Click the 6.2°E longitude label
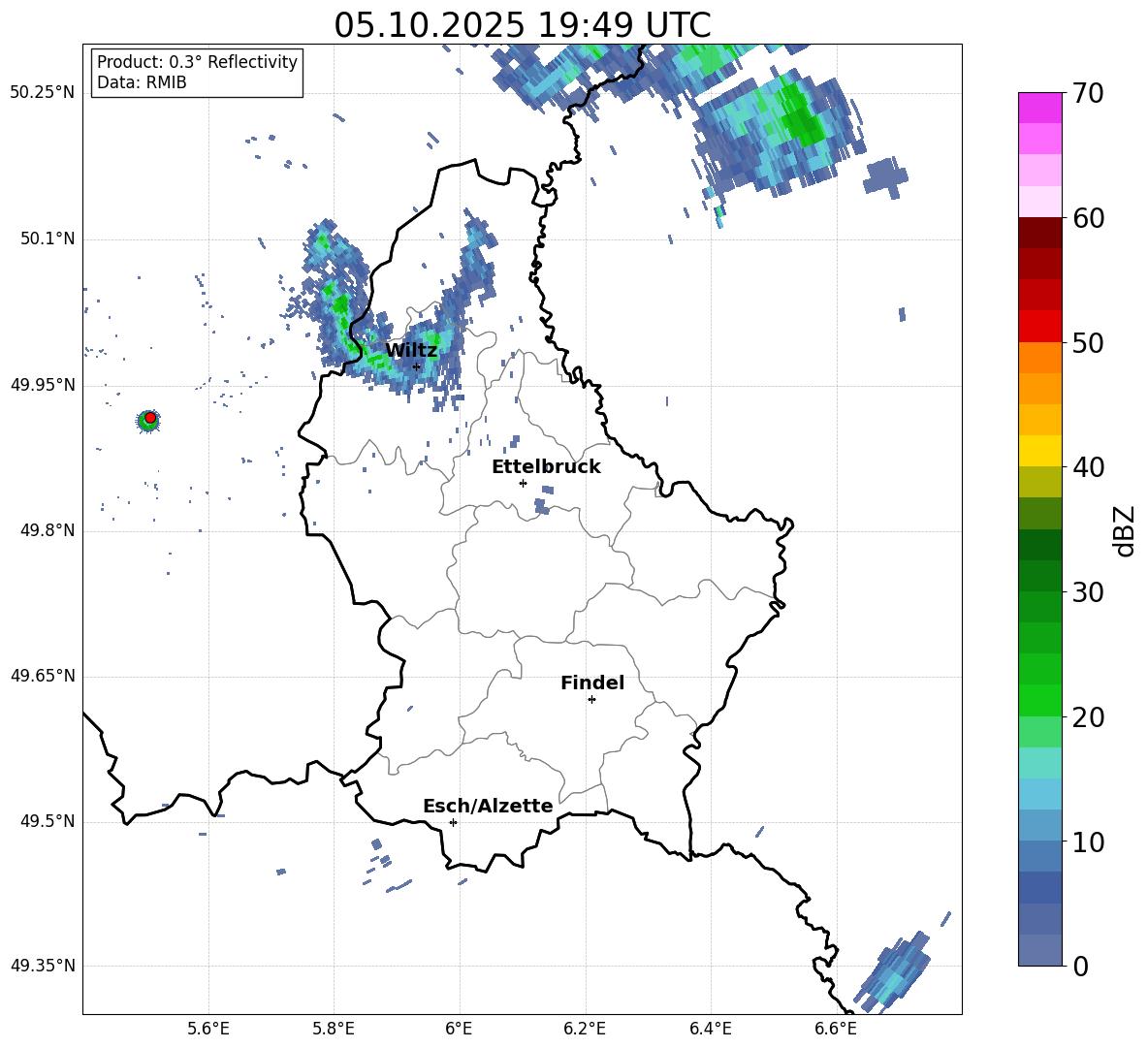The width and height of the screenshot is (1148, 1048). point(585,1029)
